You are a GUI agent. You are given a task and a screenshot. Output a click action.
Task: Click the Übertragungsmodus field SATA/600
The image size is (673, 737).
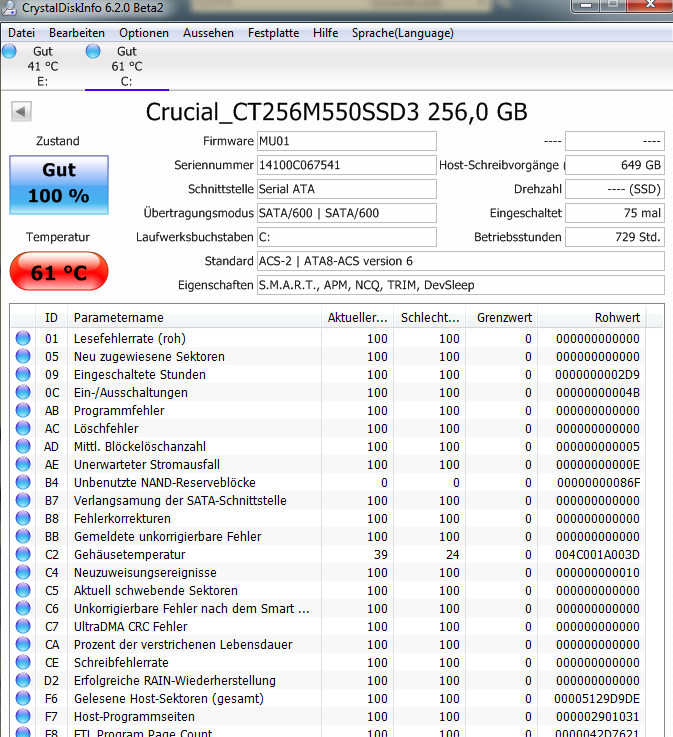point(347,213)
